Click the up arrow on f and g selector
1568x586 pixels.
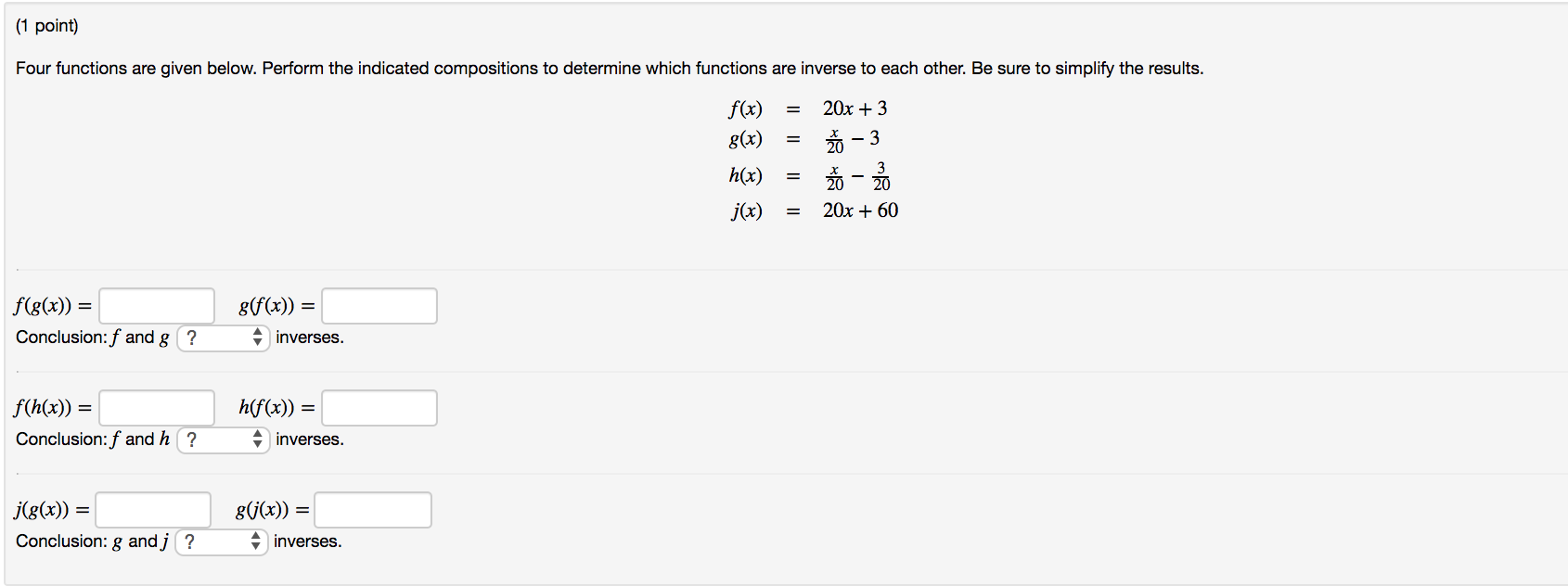point(257,333)
